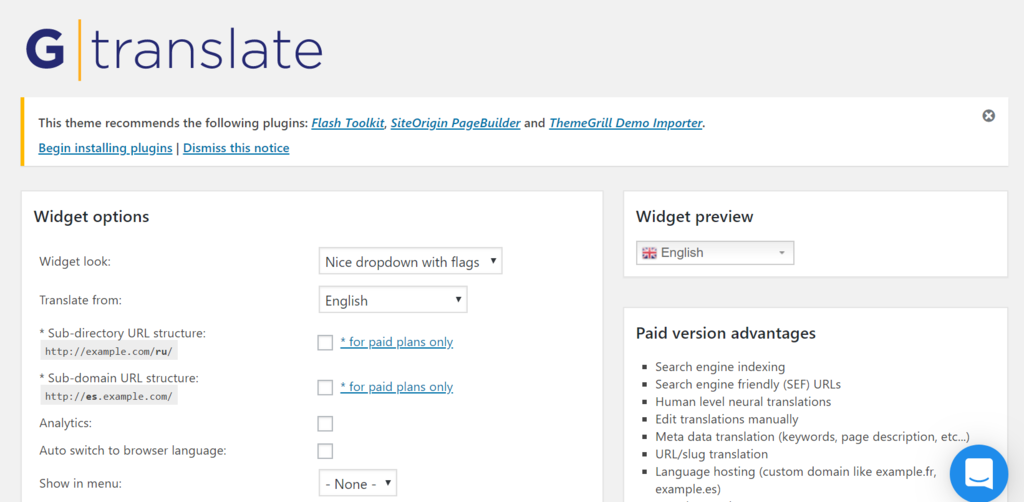Click the UK flag in widget preview
The height and width of the screenshot is (502, 1024).
650,253
